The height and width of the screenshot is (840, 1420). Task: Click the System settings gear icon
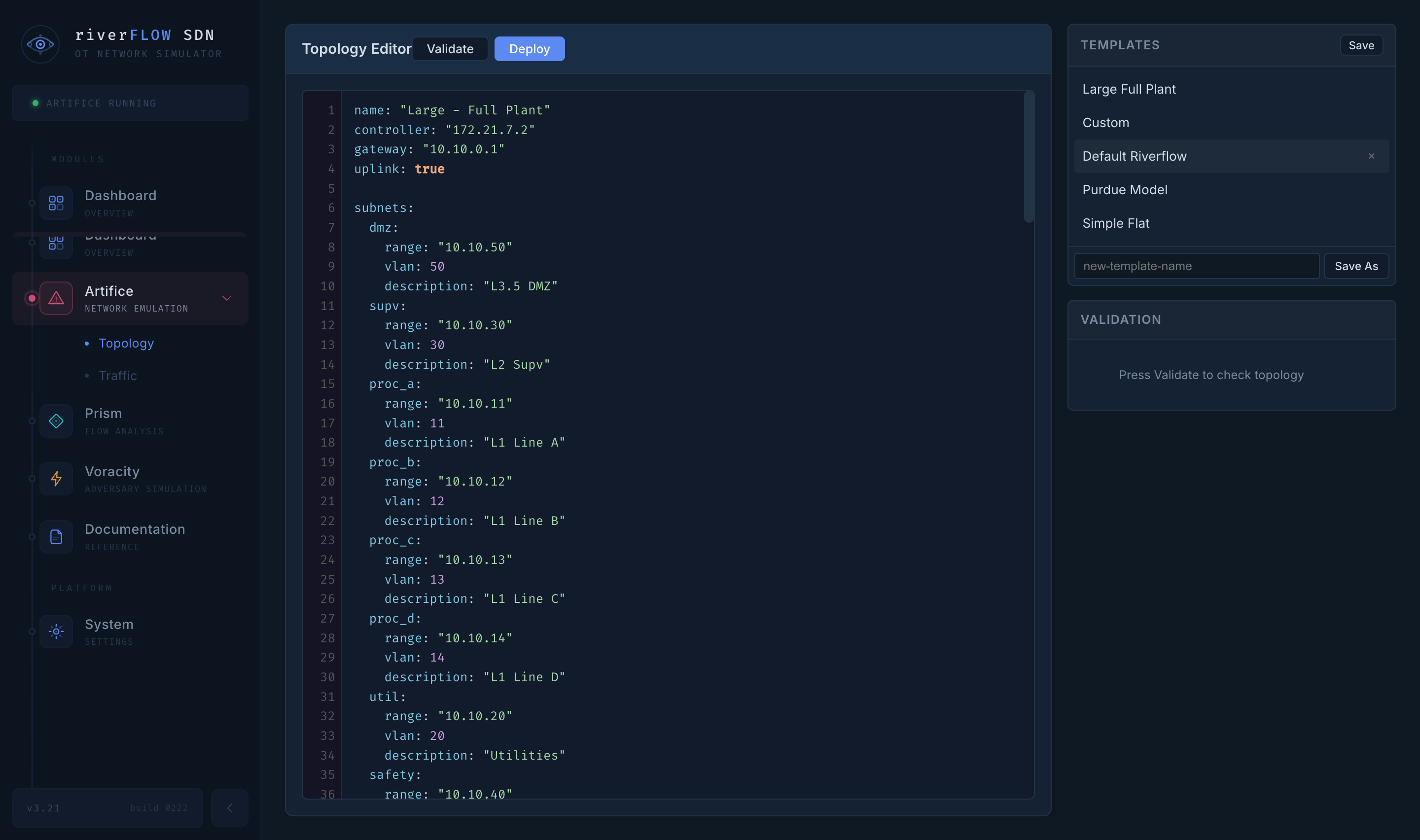tap(56, 631)
